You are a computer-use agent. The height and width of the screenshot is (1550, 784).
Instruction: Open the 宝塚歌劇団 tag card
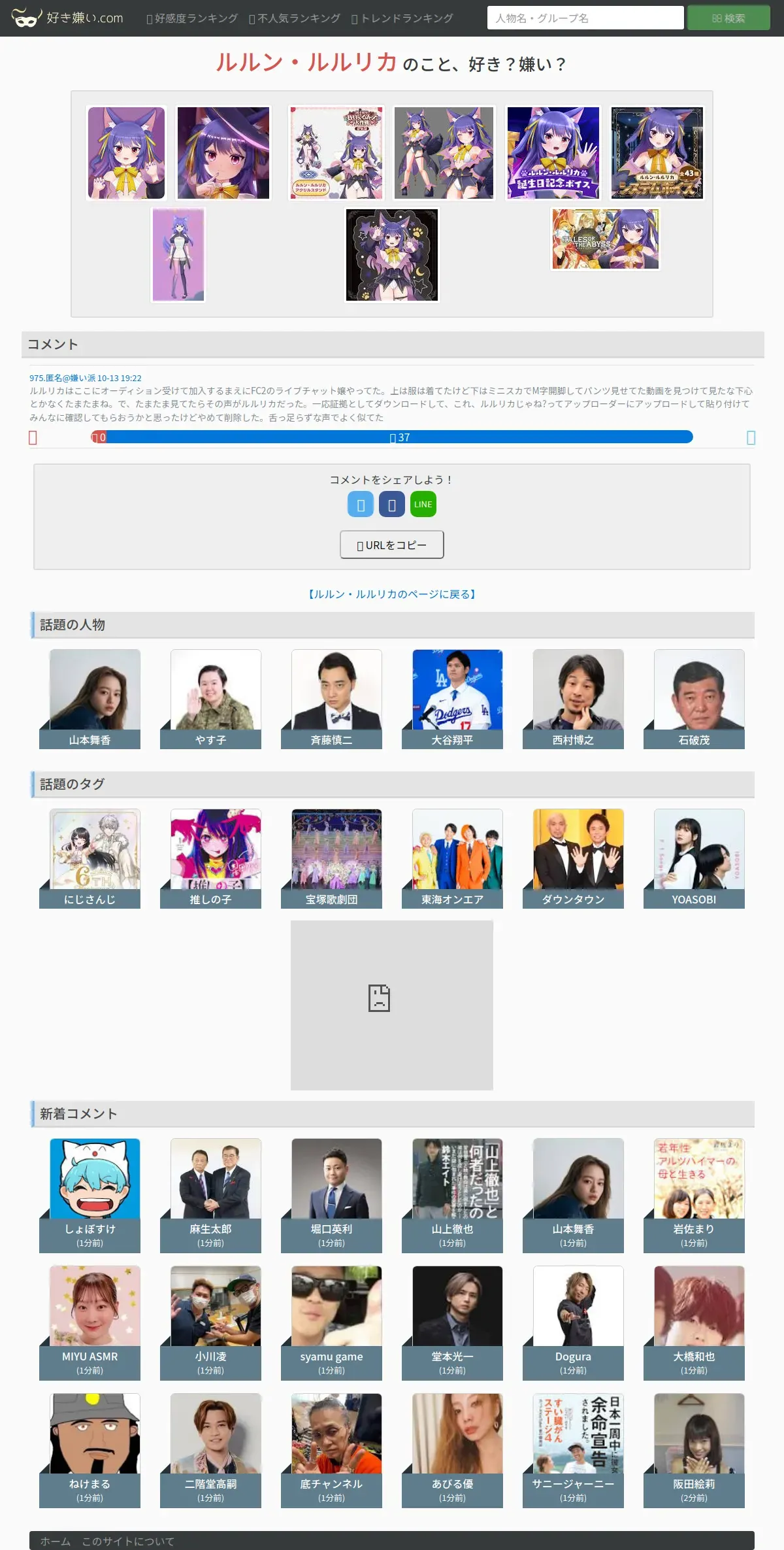click(x=332, y=858)
